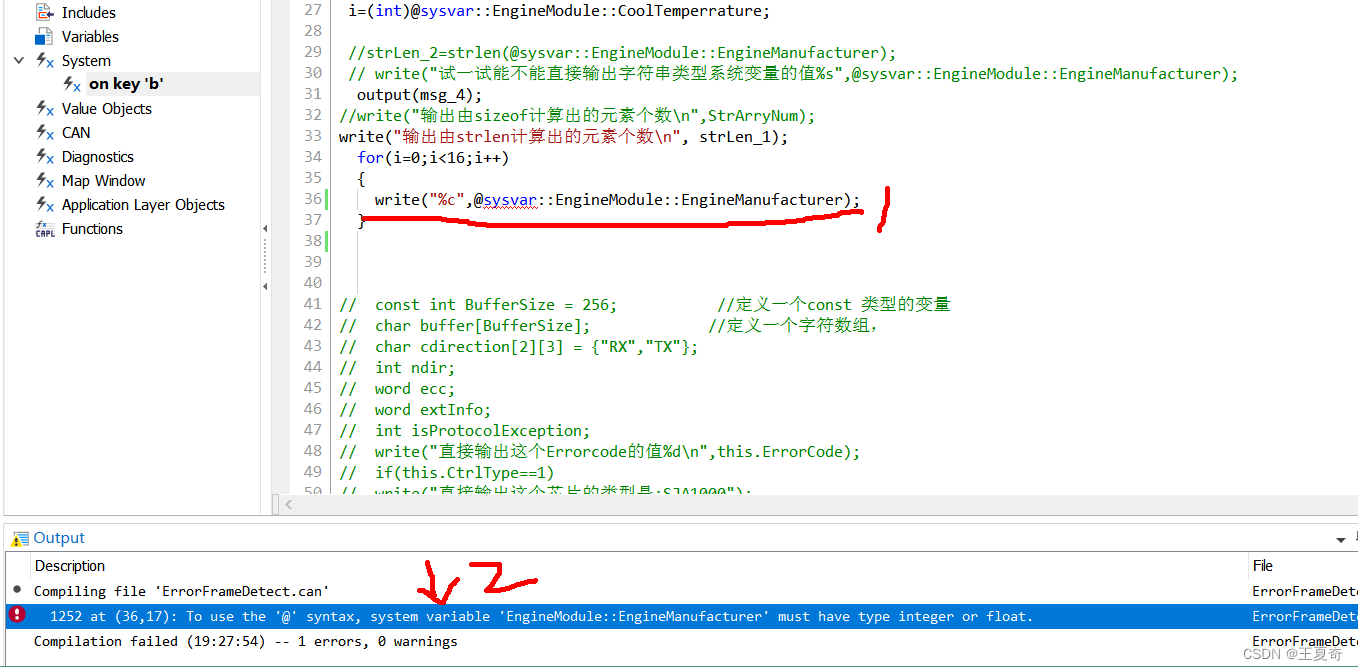Select the Includes tree node

click(x=88, y=13)
